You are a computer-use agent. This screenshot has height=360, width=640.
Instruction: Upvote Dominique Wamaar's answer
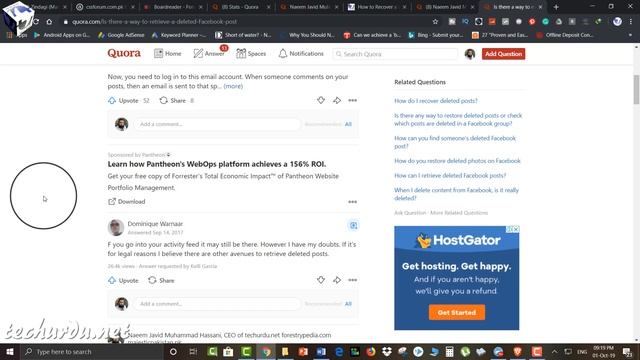124,280
